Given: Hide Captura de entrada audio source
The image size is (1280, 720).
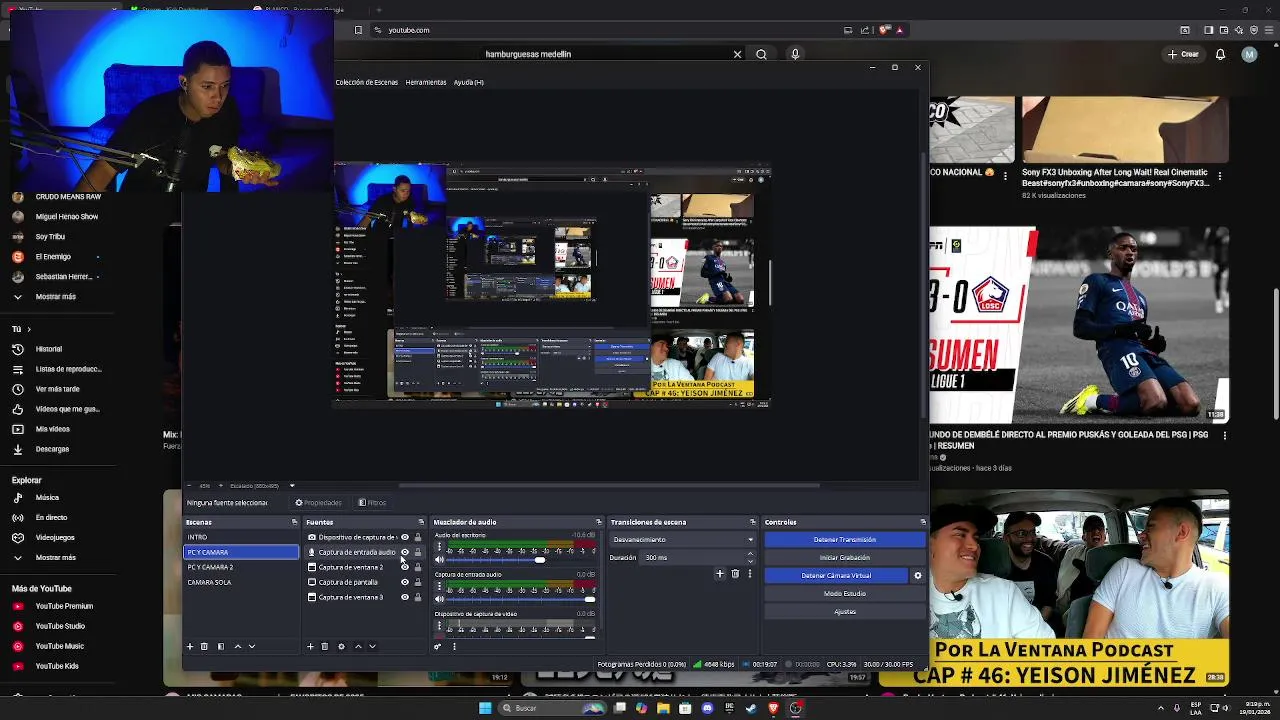Looking at the screenshot, I should click(405, 552).
